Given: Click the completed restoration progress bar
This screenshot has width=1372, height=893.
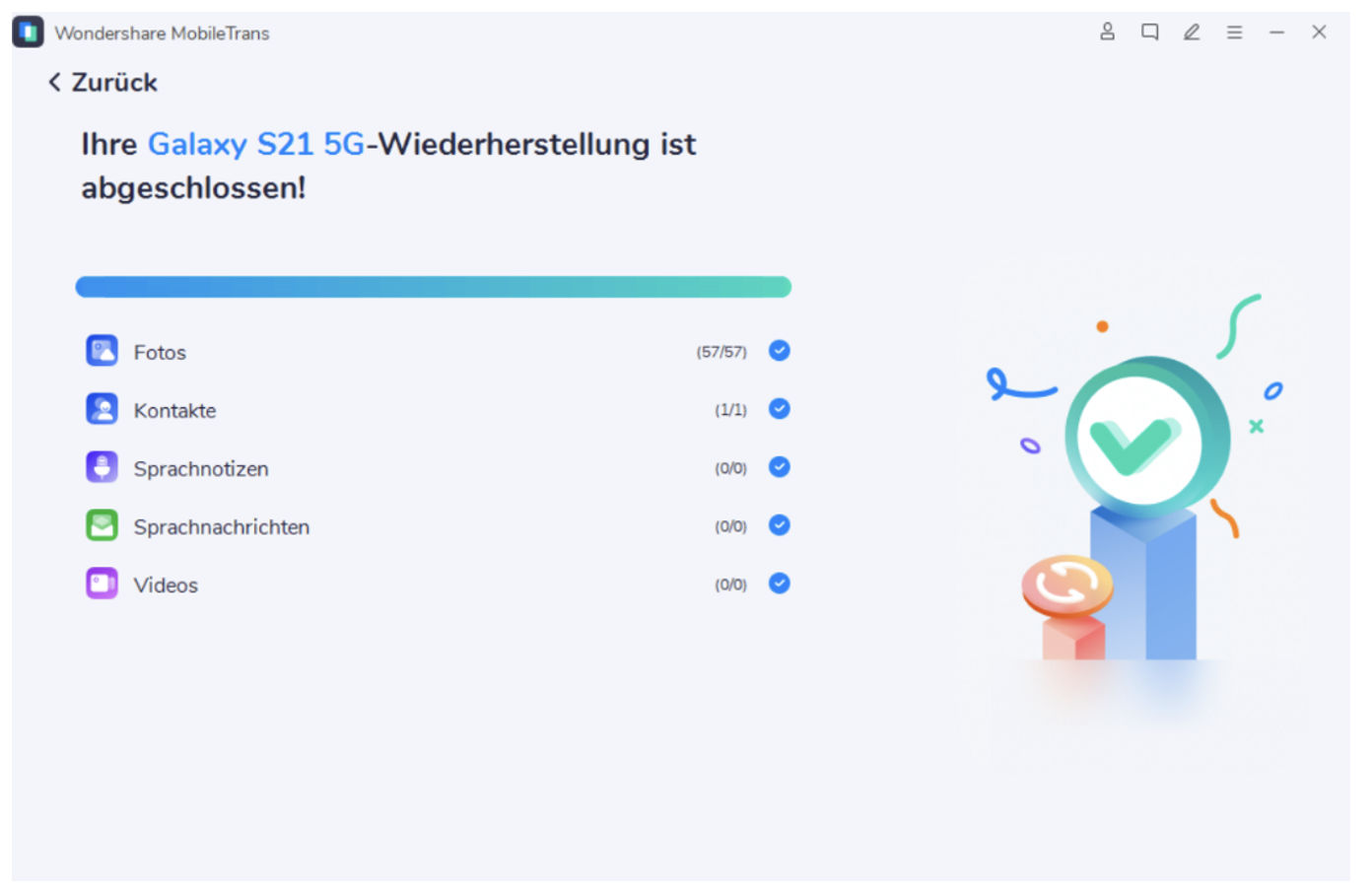Looking at the screenshot, I should click(x=434, y=287).
